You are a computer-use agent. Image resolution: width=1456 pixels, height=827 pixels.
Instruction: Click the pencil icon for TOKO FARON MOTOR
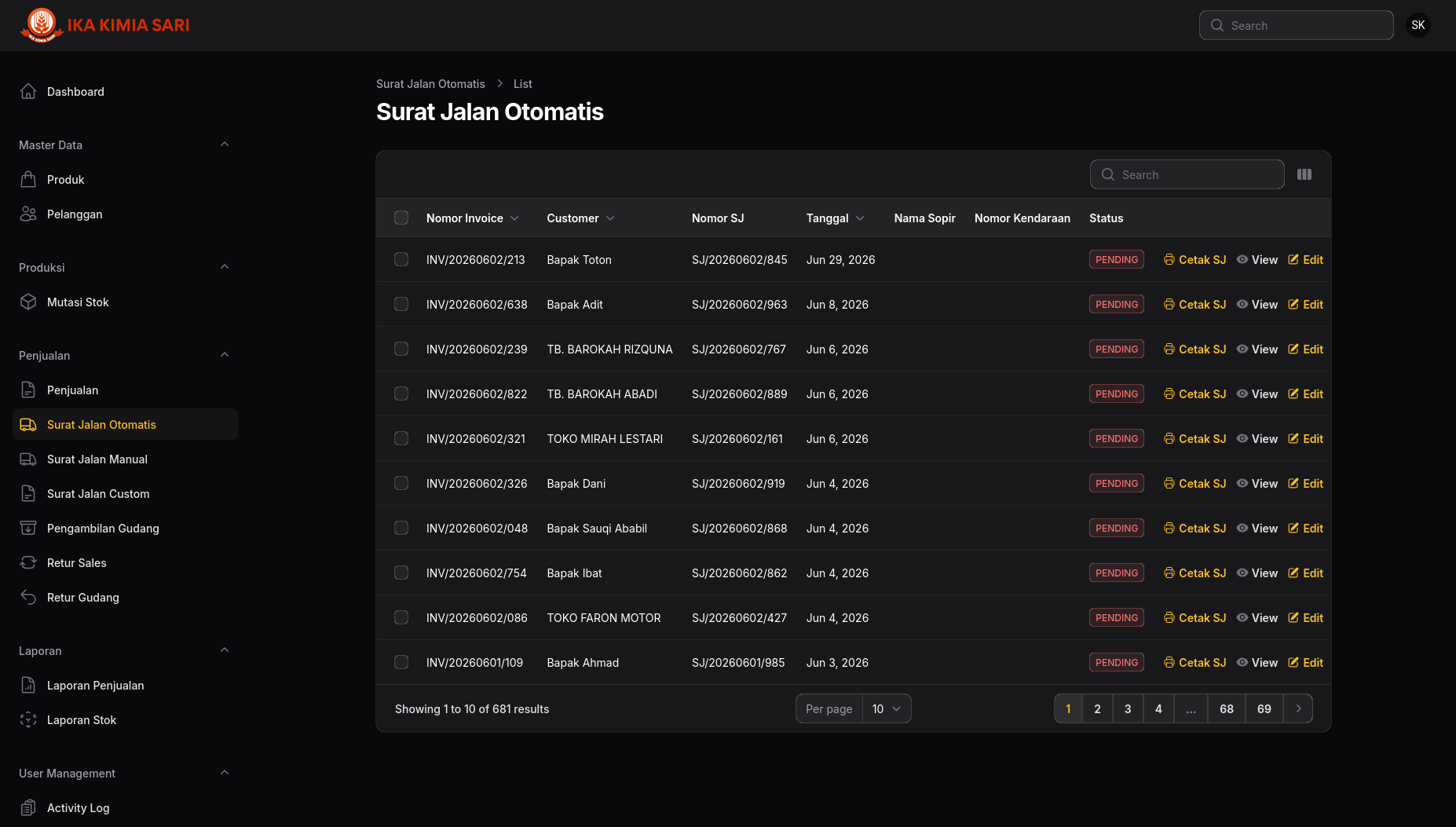point(1293,617)
